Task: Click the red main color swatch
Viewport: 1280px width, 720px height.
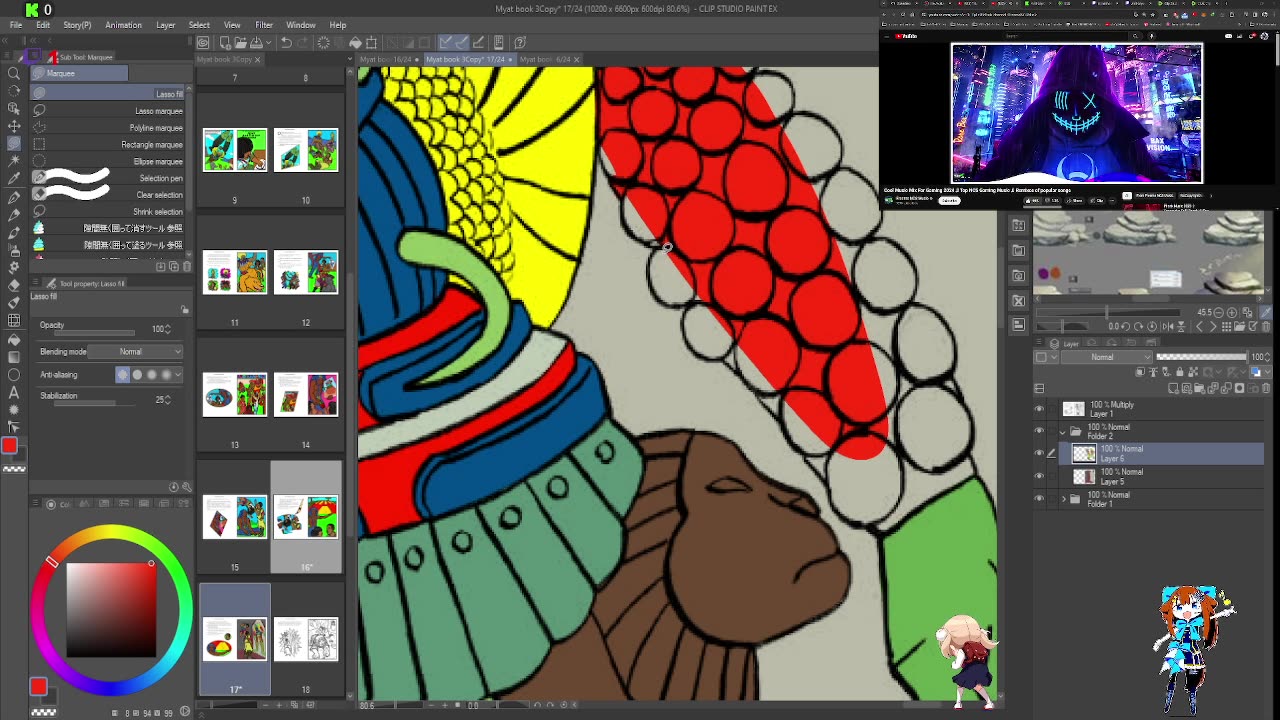Action: pyautogui.click(x=10, y=445)
